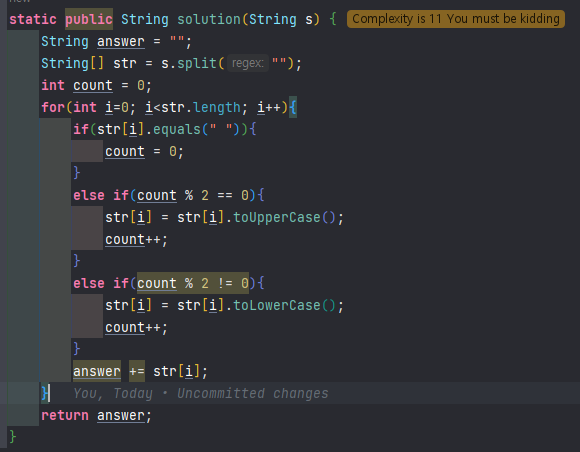Click the 'int' keyword before count
Screen dimensions: 580x452
pos(53,85)
